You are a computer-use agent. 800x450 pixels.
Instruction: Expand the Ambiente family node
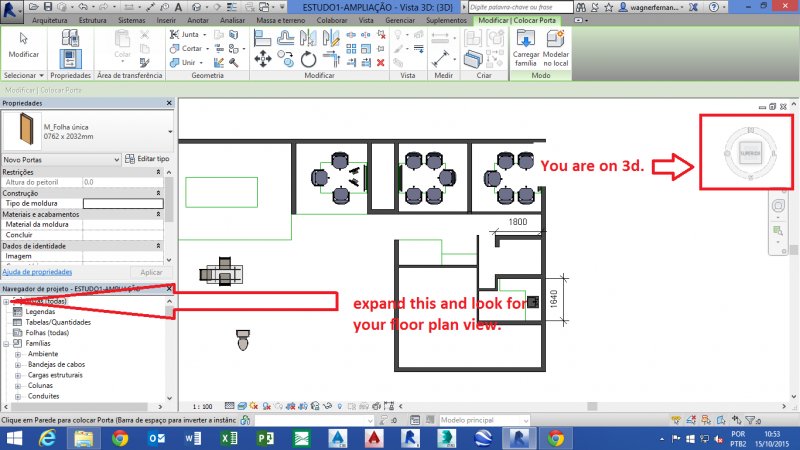18,354
